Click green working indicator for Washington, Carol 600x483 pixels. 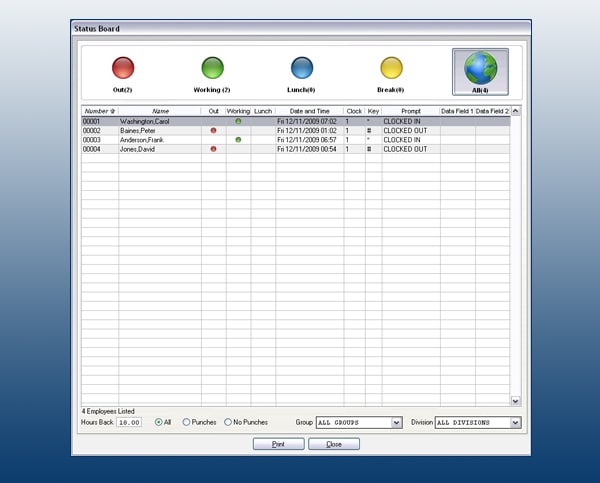(x=238, y=121)
